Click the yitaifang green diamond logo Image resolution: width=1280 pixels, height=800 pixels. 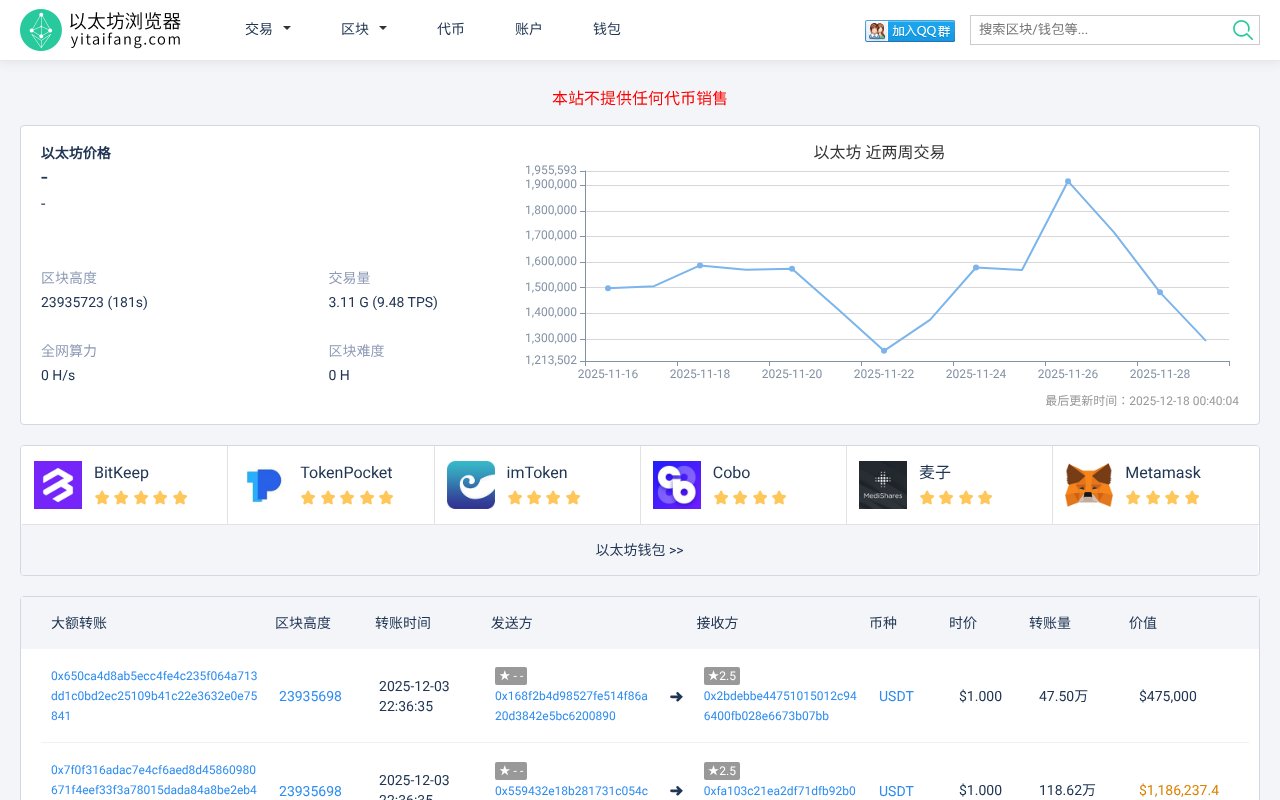(41, 29)
